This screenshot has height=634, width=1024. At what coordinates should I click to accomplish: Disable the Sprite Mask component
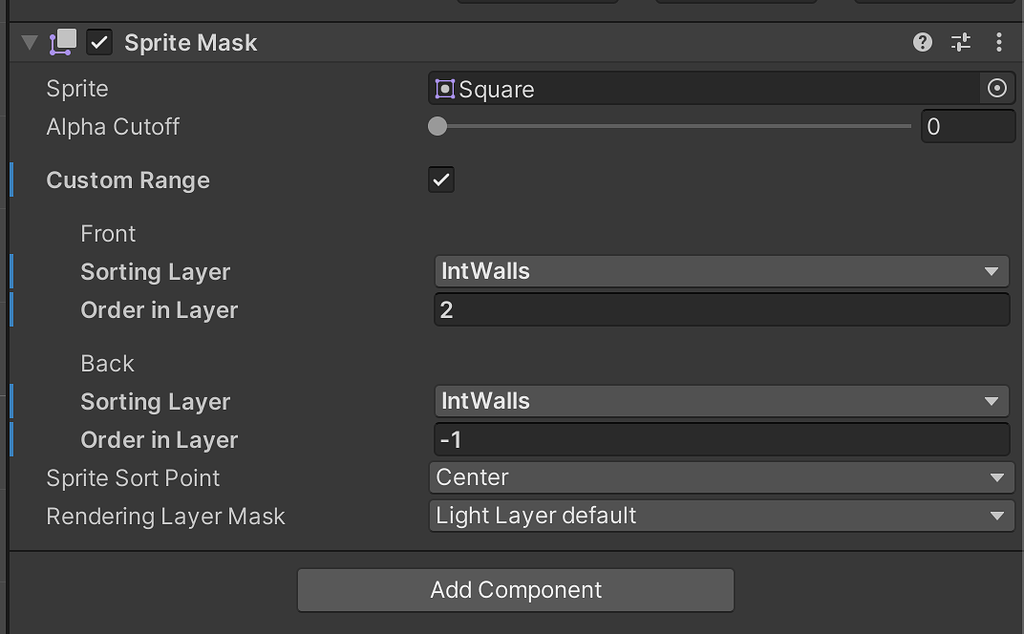tap(98, 42)
